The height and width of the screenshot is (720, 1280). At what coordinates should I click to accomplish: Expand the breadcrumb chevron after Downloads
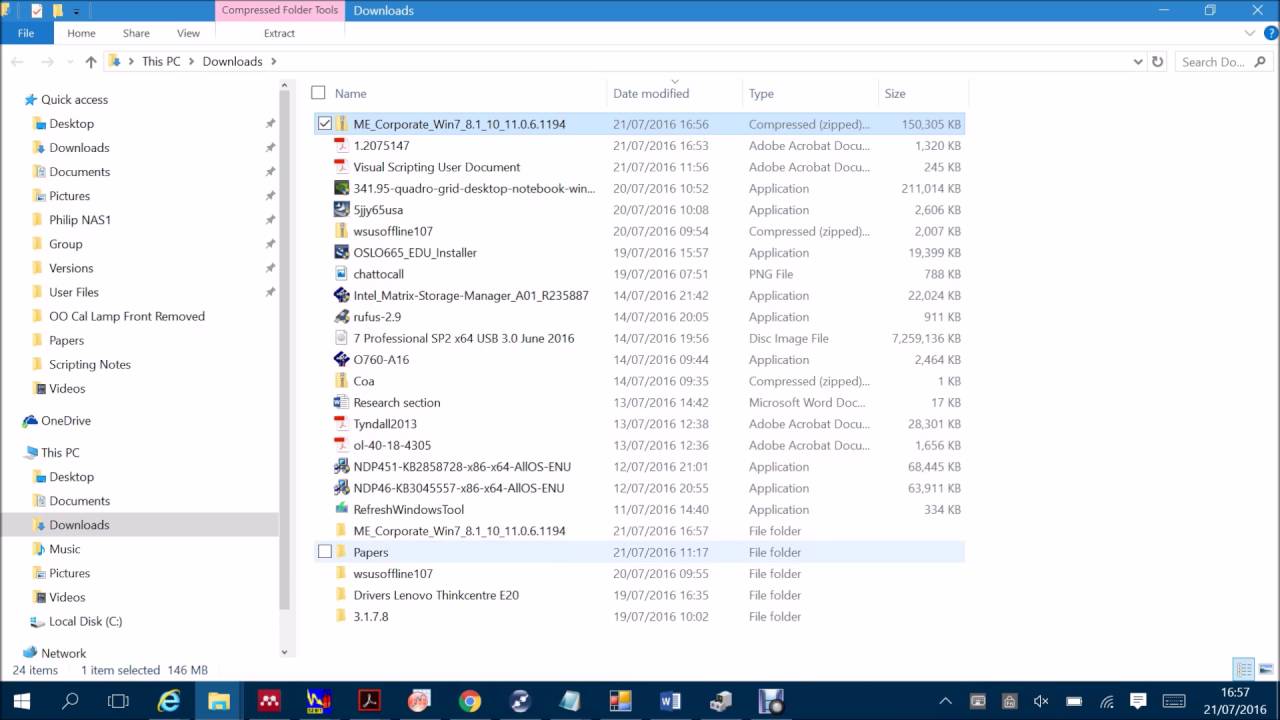click(x=273, y=62)
